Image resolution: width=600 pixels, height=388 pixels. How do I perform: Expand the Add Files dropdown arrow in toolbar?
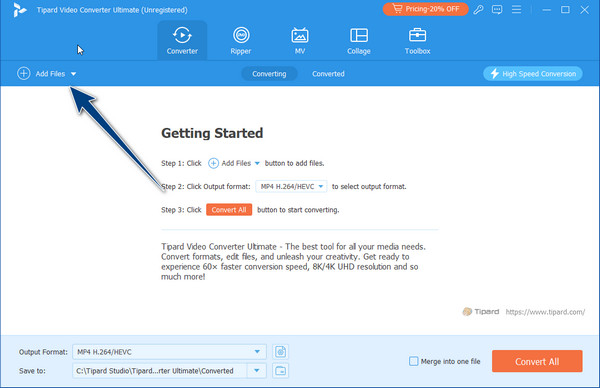[73, 74]
